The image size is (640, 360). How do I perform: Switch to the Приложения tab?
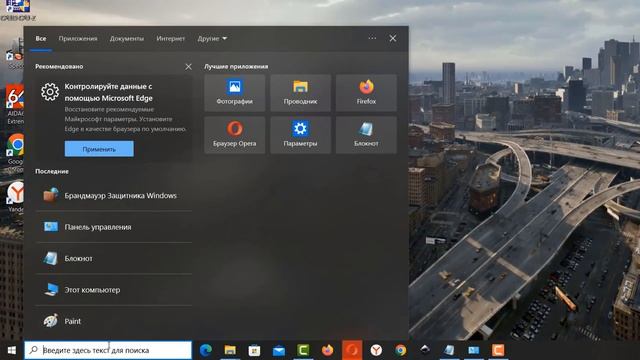click(78, 38)
